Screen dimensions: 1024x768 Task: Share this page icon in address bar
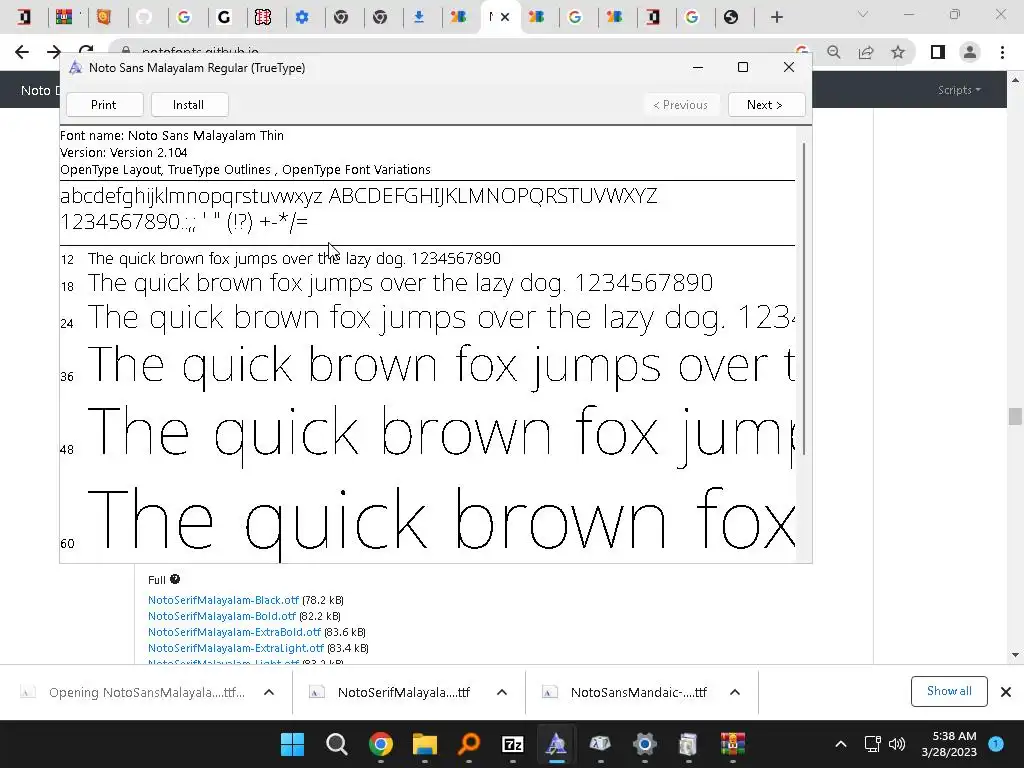click(866, 52)
